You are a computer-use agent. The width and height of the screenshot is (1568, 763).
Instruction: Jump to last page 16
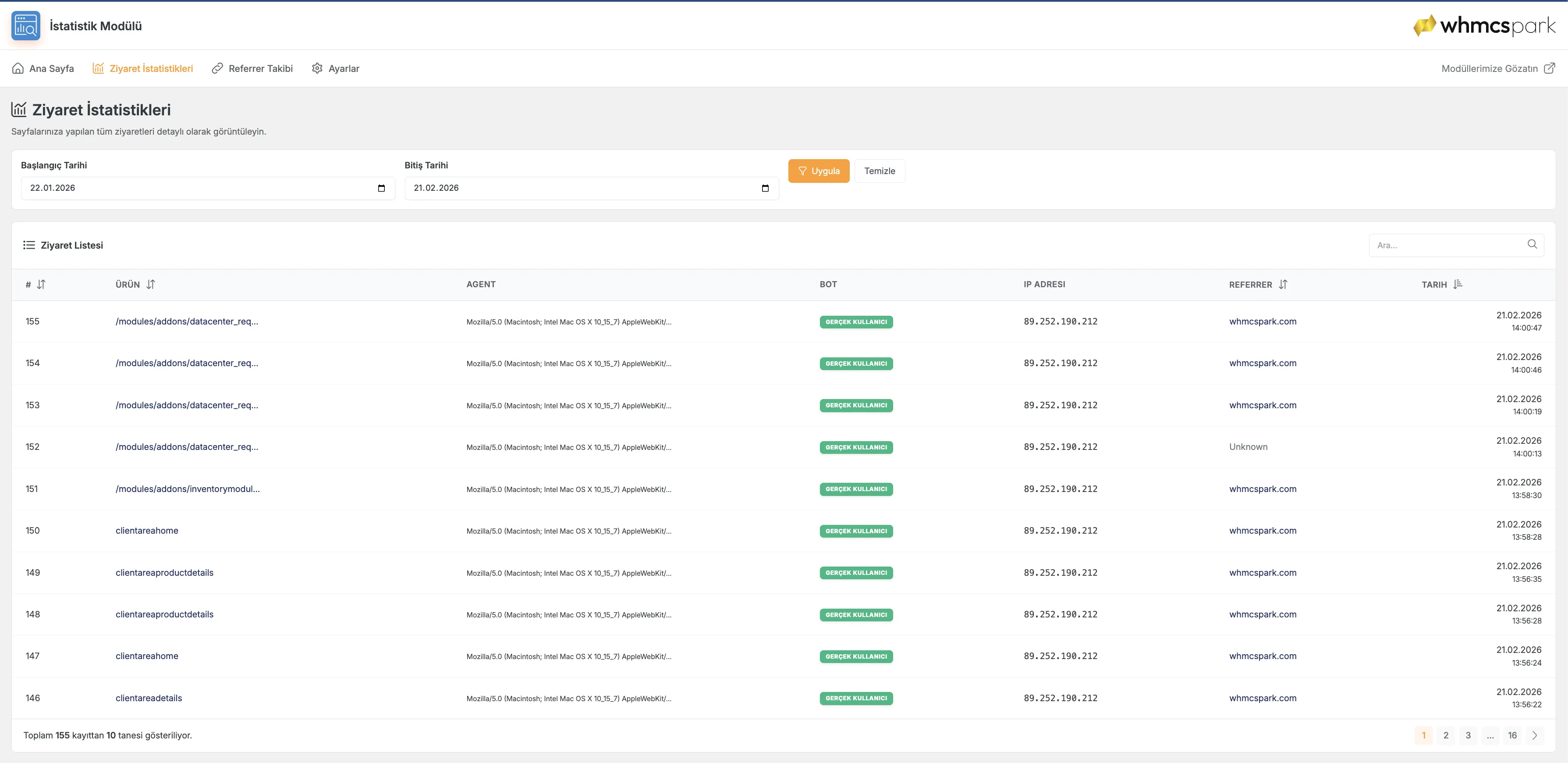pyautogui.click(x=1512, y=735)
